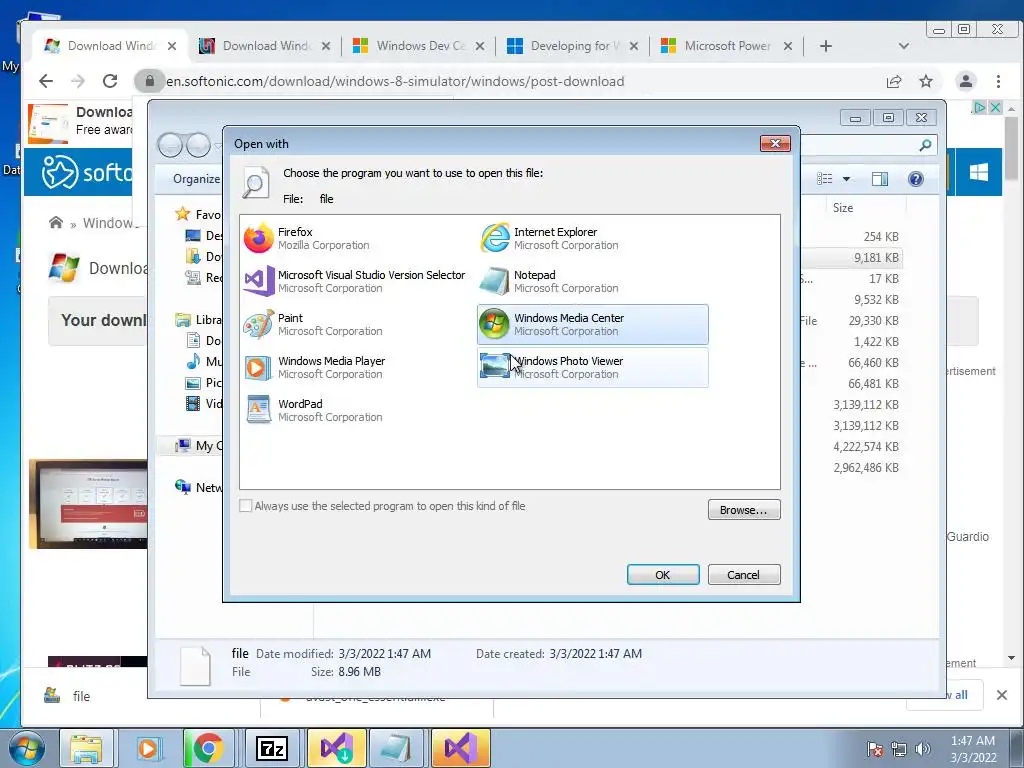
Task: Enable Always use the selected program checkbox
Action: [x=246, y=506]
